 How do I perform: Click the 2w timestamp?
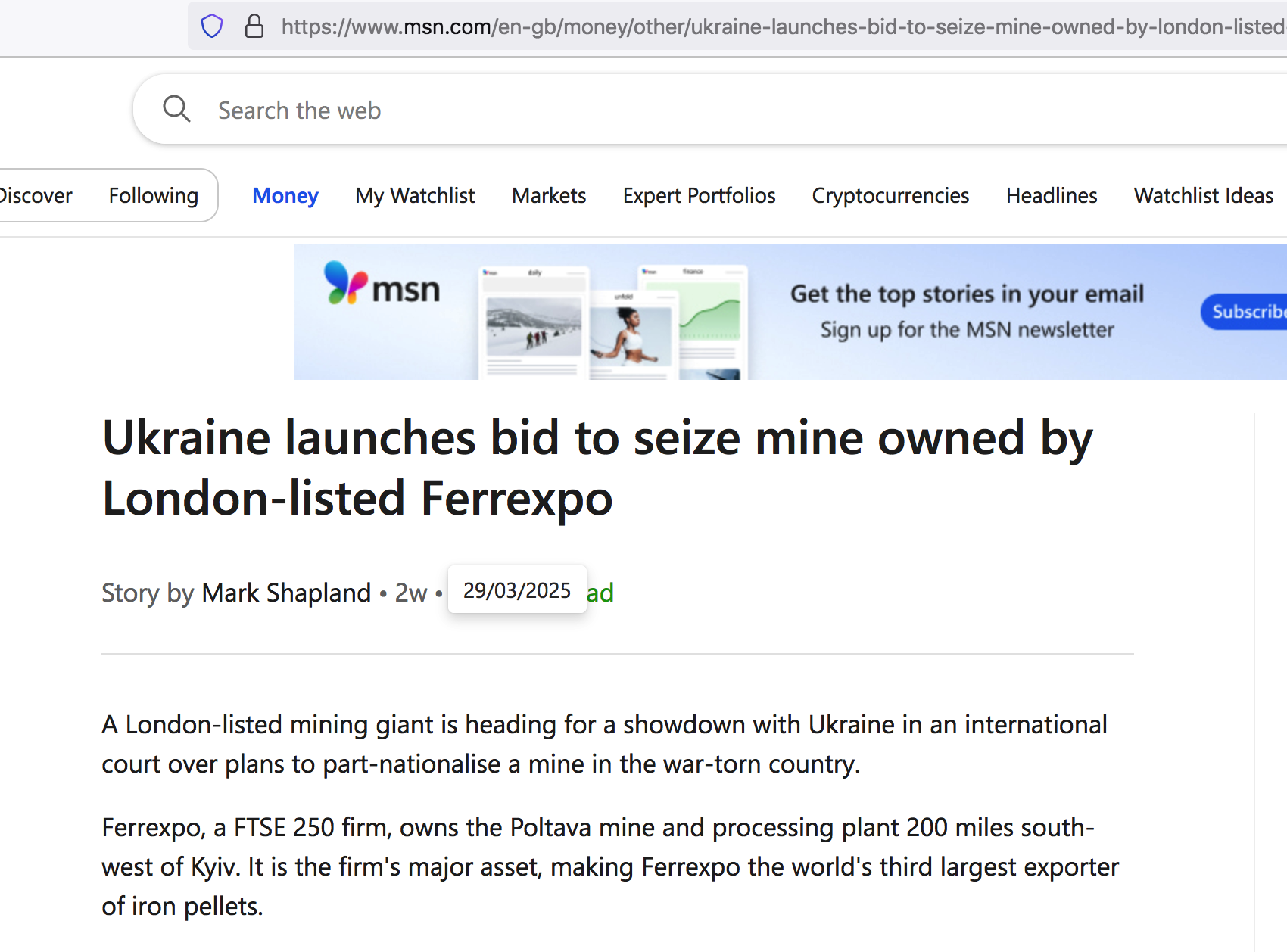(411, 593)
